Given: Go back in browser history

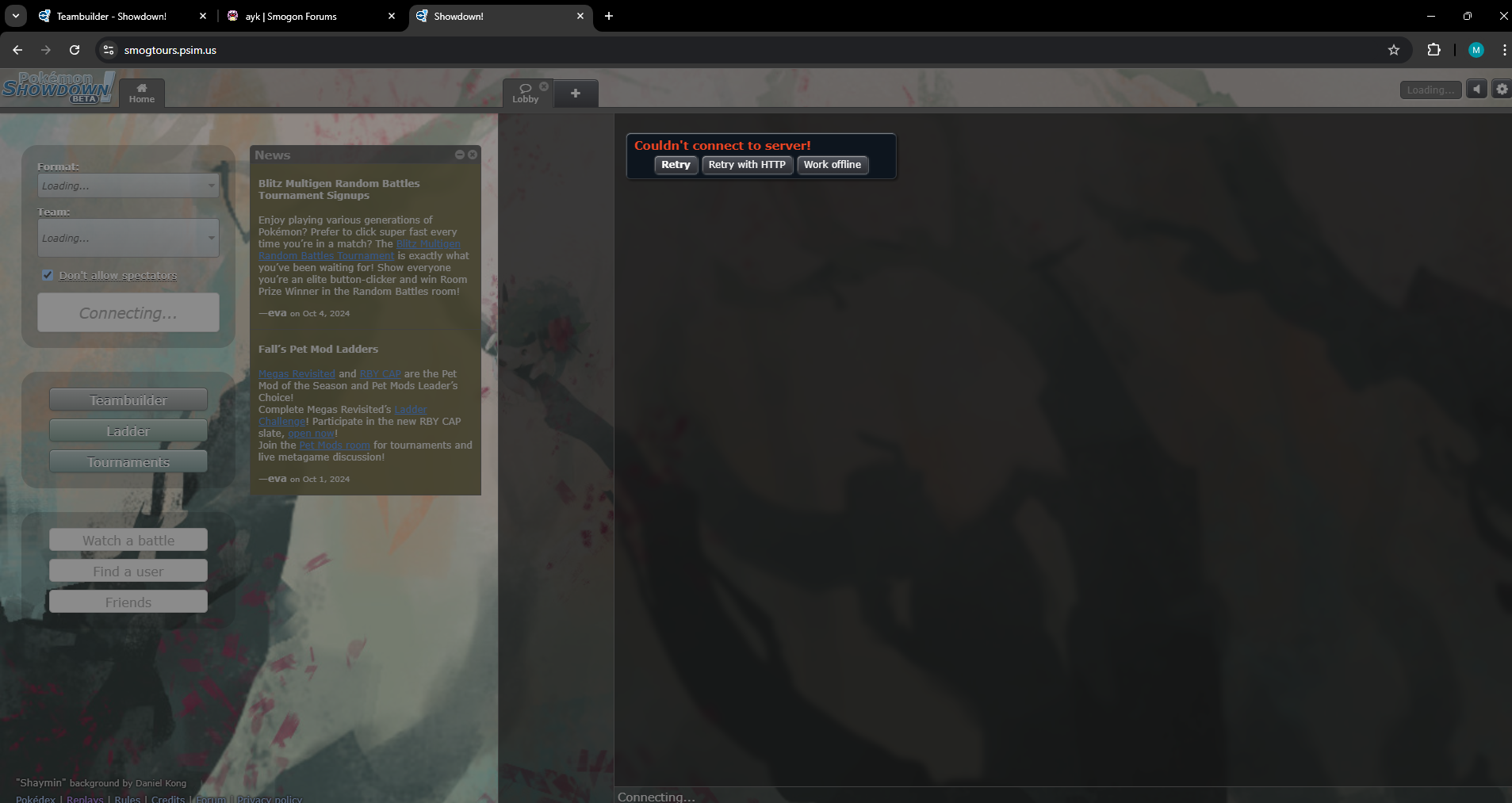Looking at the screenshot, I should (17, 50).
